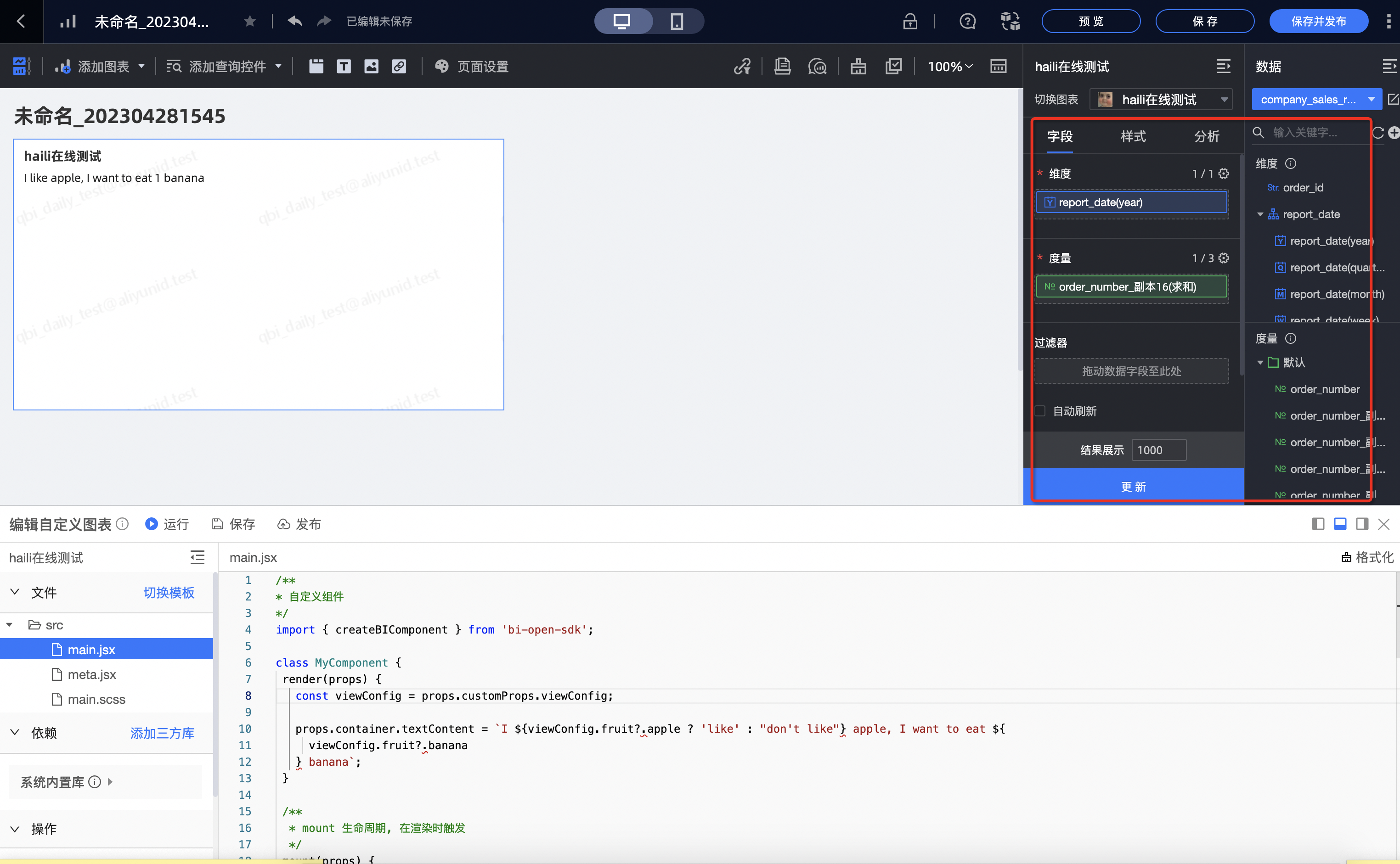Click the 保存并发布 button
Image resolution: width=1400 pixels, height=864 pixels.
pos(1318,22)
